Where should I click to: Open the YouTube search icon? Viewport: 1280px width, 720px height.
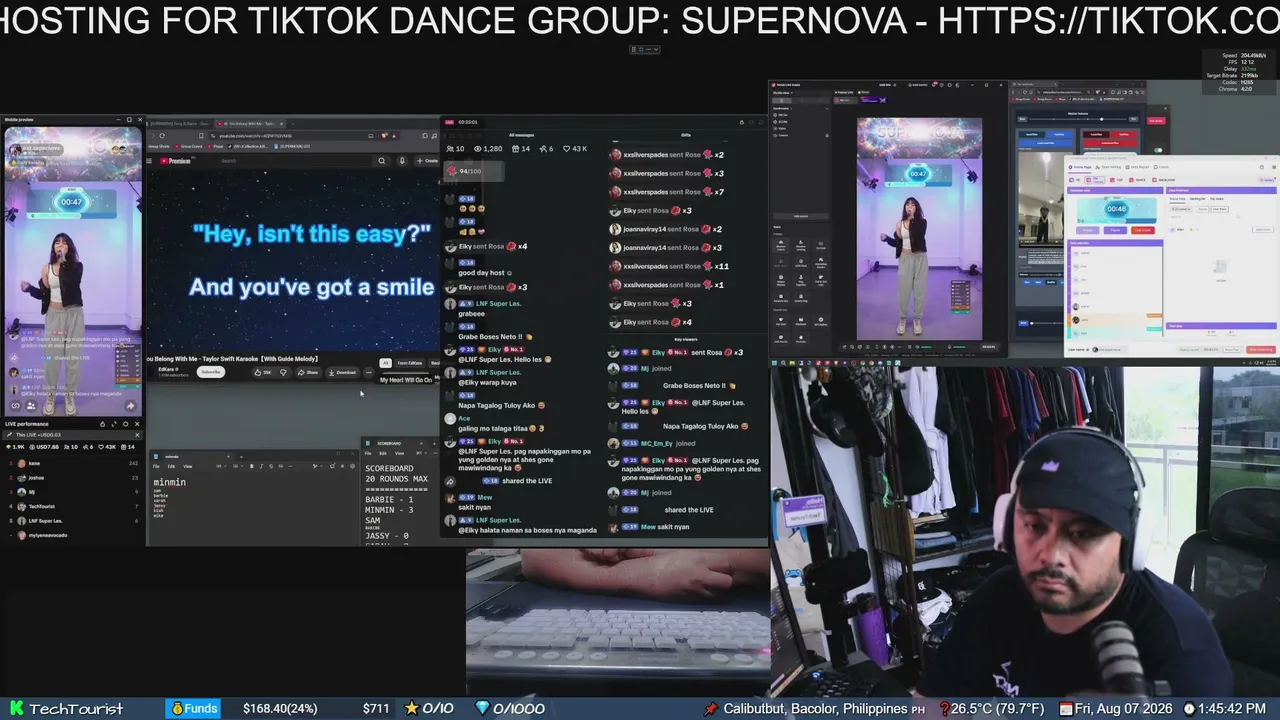click(x=381, y=161)
